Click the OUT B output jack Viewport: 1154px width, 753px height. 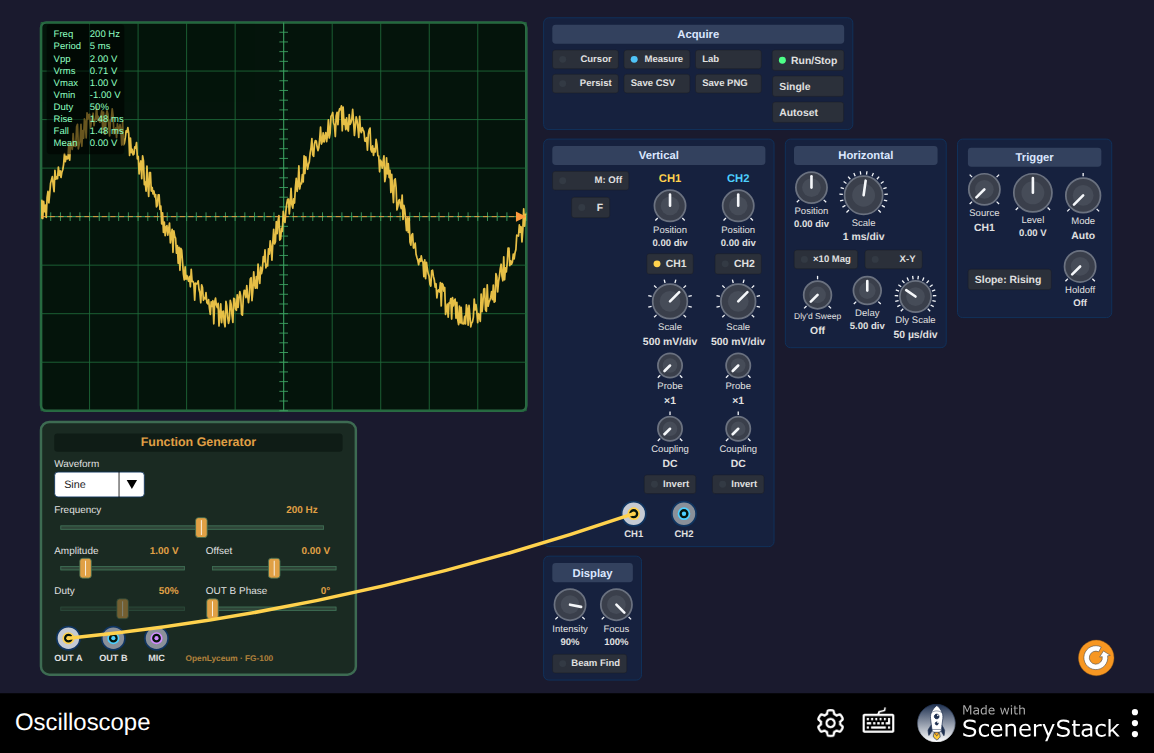113,637
